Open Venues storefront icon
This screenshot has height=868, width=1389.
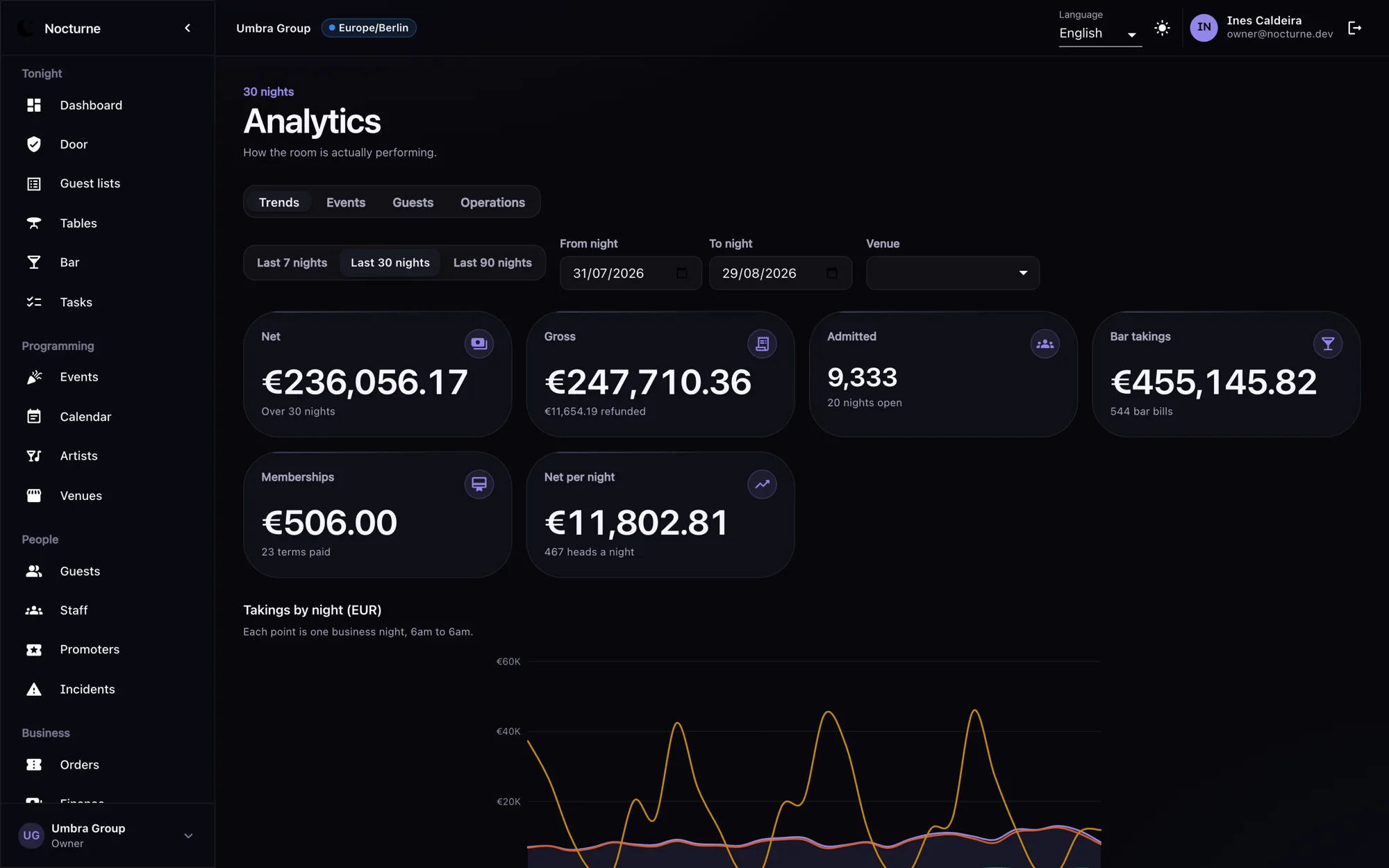tap(34, 496)
